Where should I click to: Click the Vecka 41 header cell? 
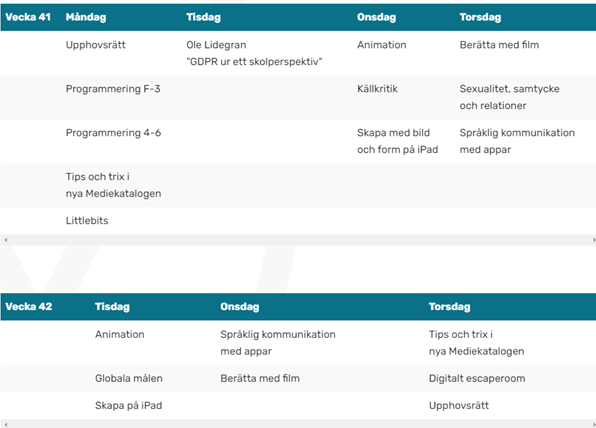click(x=28, y=17)
